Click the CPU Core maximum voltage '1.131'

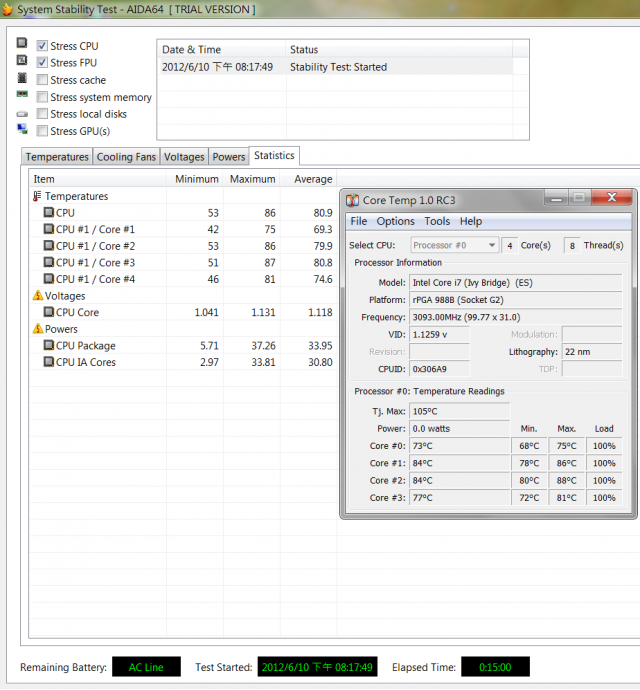263,312
